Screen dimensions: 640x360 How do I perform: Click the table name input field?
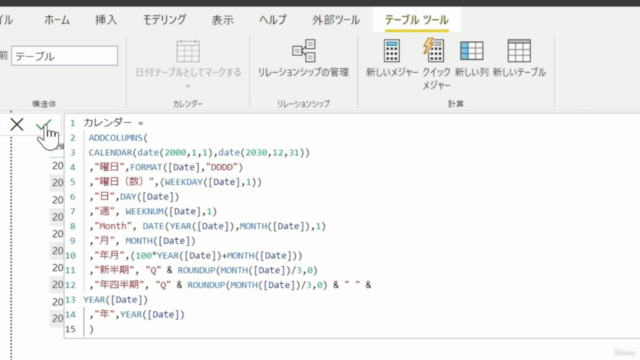pyautogui.click(x=64, y=56)
